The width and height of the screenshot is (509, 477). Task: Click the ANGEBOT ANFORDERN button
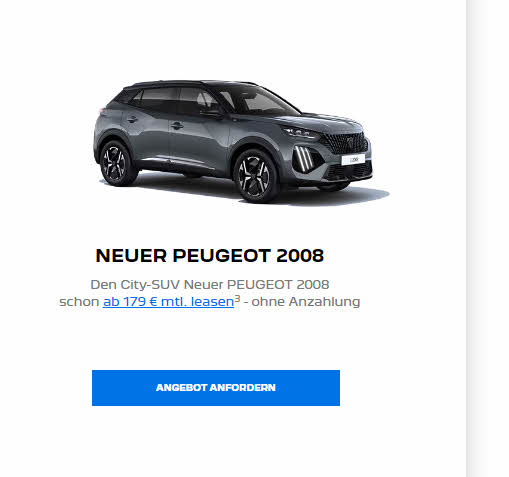216,388
